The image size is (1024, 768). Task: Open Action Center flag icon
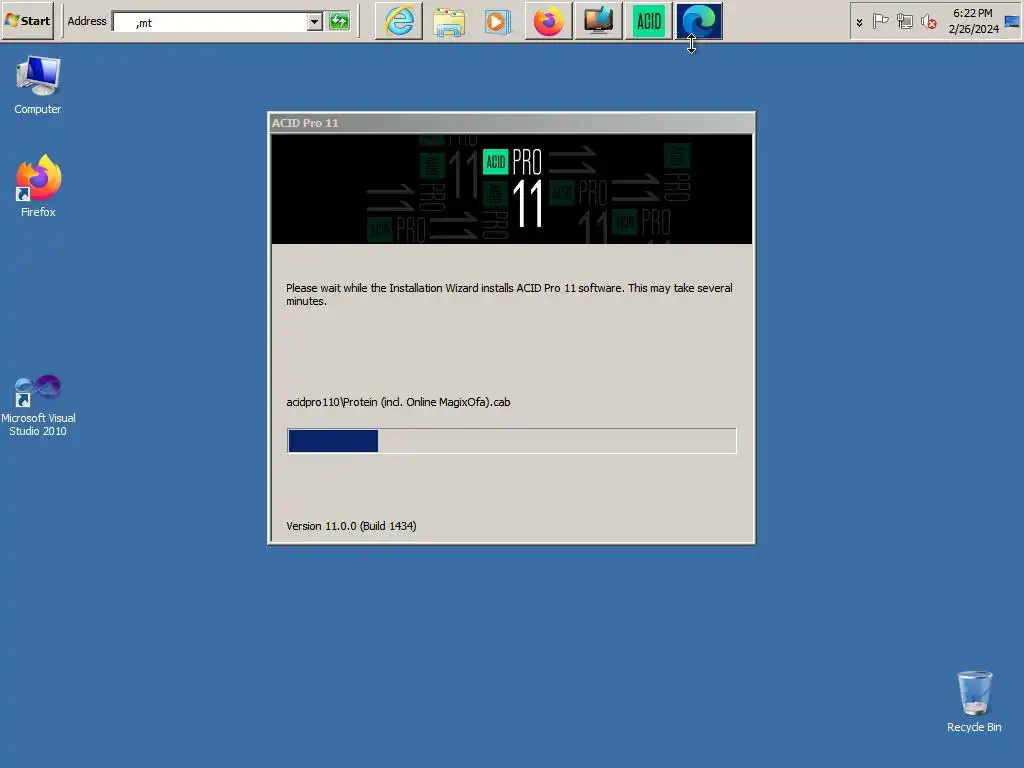pos(880,22)
